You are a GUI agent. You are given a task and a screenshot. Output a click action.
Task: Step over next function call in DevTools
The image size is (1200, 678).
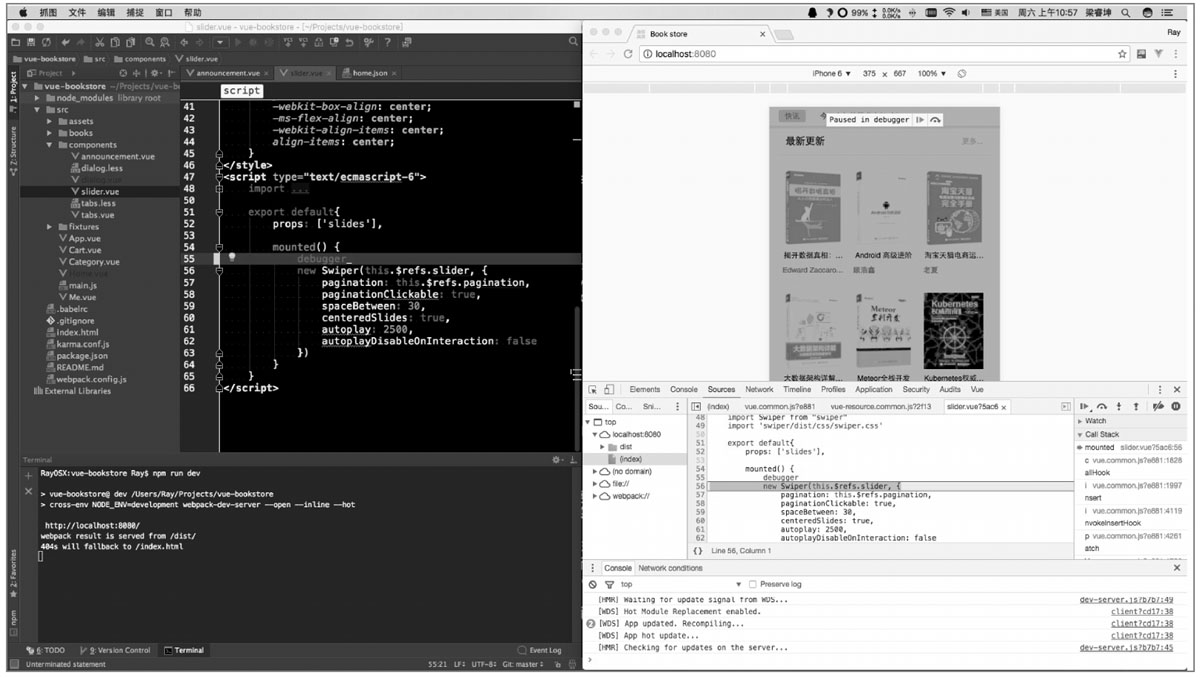1102,407
